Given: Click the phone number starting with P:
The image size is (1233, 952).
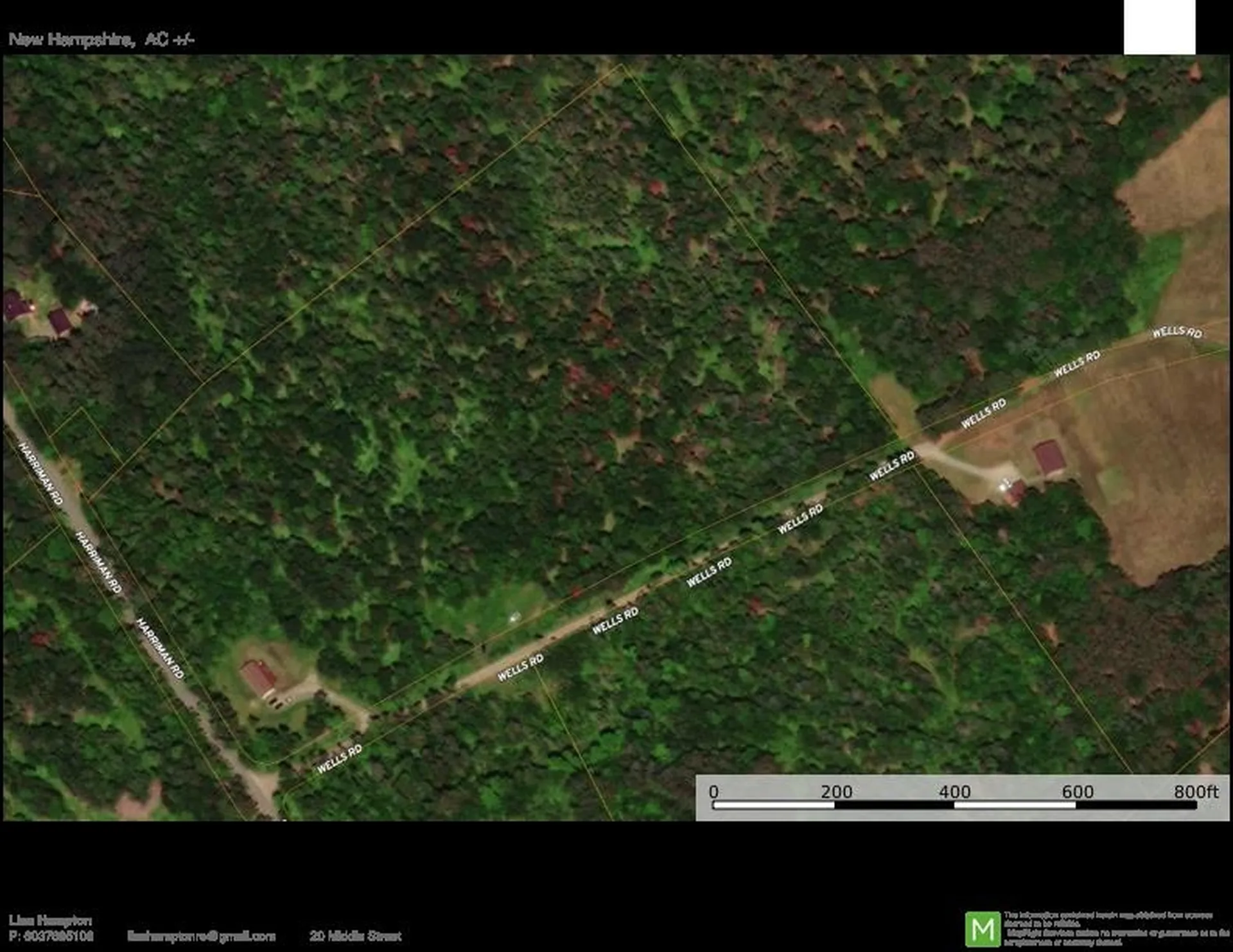Looking at the screenshot, I should click(51, 936).
